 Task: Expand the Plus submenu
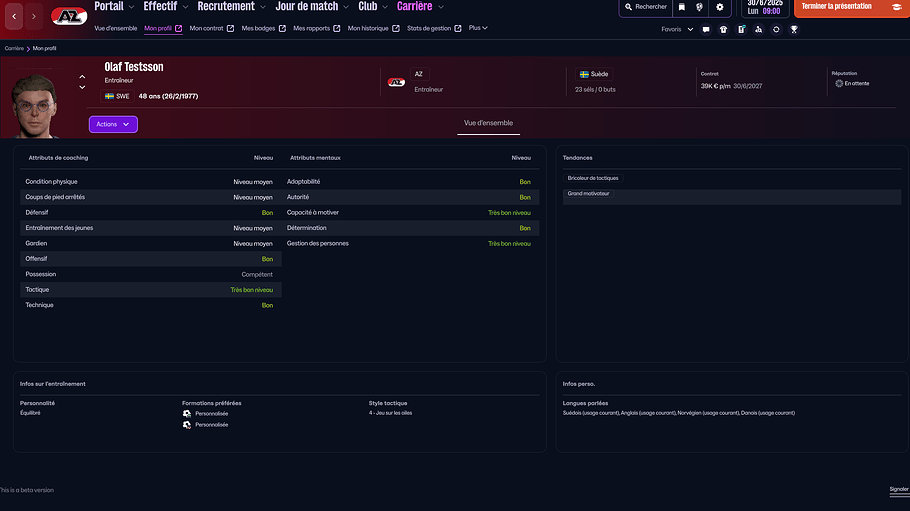[478, 28]
